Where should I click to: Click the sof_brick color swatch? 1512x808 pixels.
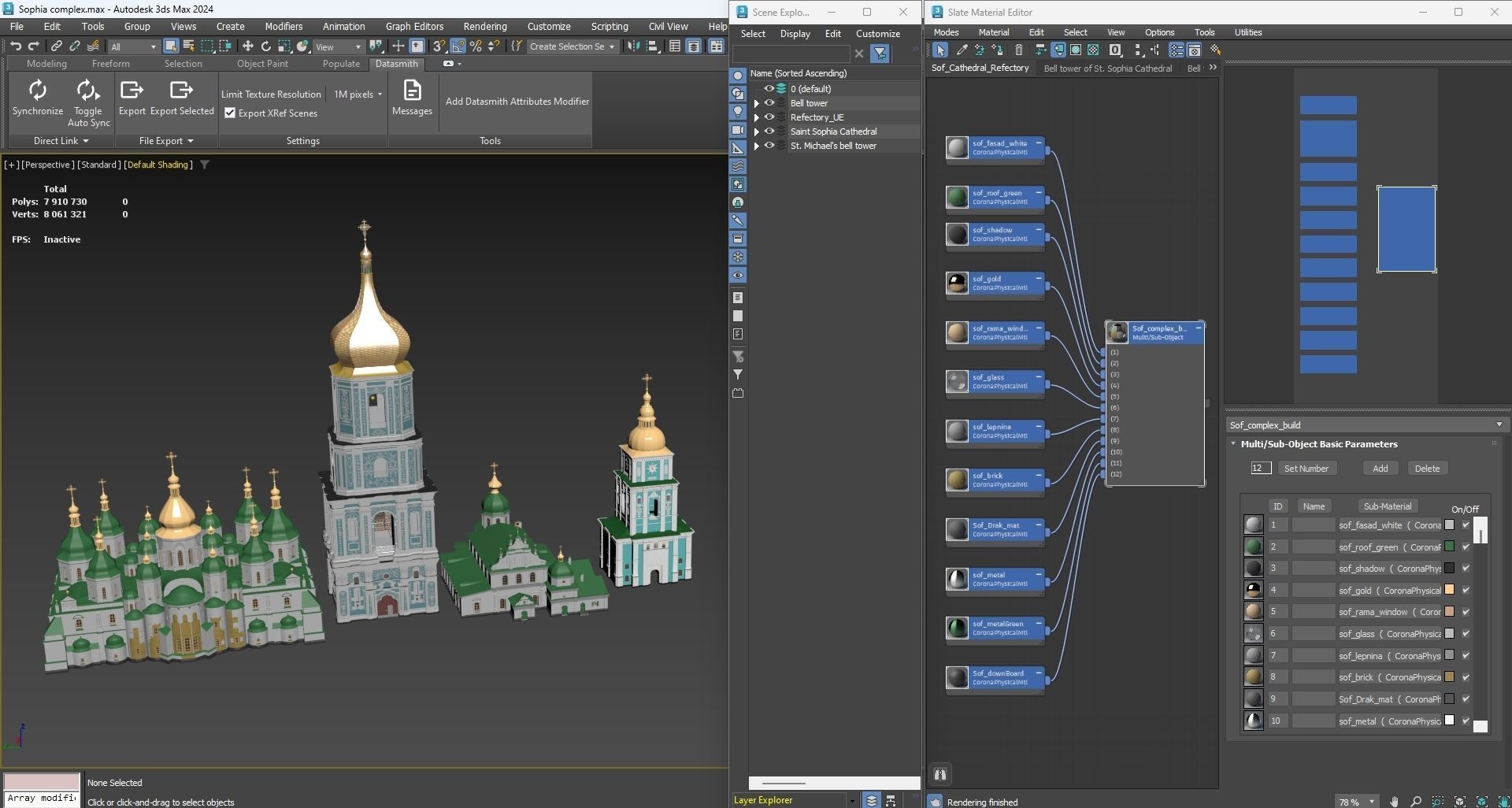pyautogui.click(x=1449, y=677)
